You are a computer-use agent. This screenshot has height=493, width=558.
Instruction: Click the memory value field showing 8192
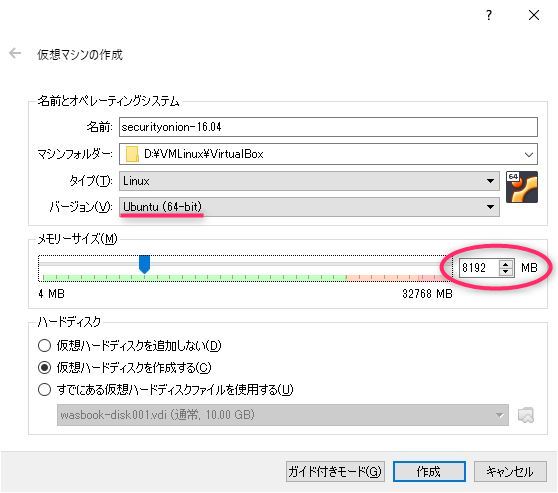click(x=479, y=268)
